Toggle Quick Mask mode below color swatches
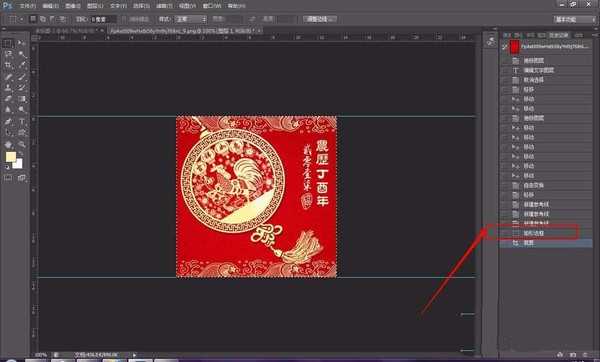This screenshot has width=600, height=362. (x=8, y=178)
